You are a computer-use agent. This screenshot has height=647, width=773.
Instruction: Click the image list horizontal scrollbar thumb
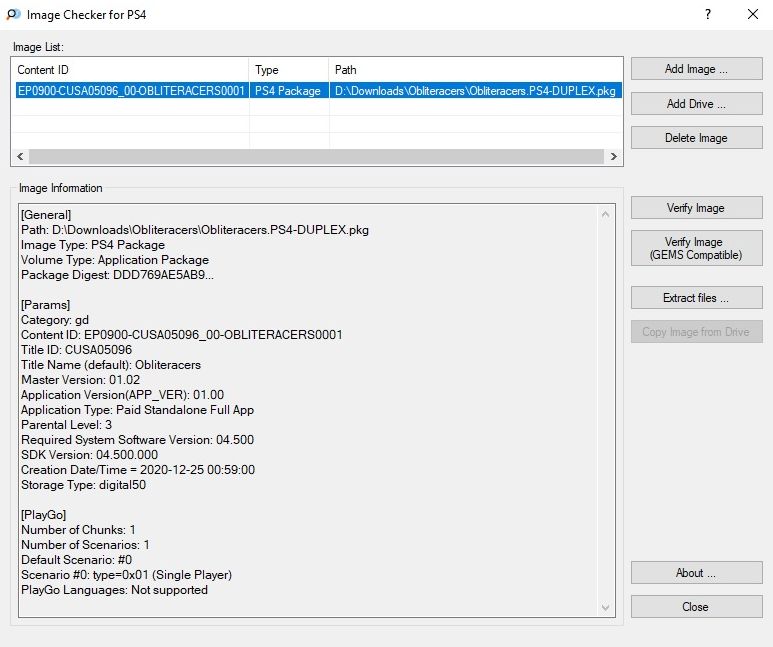tap(316, 156)
